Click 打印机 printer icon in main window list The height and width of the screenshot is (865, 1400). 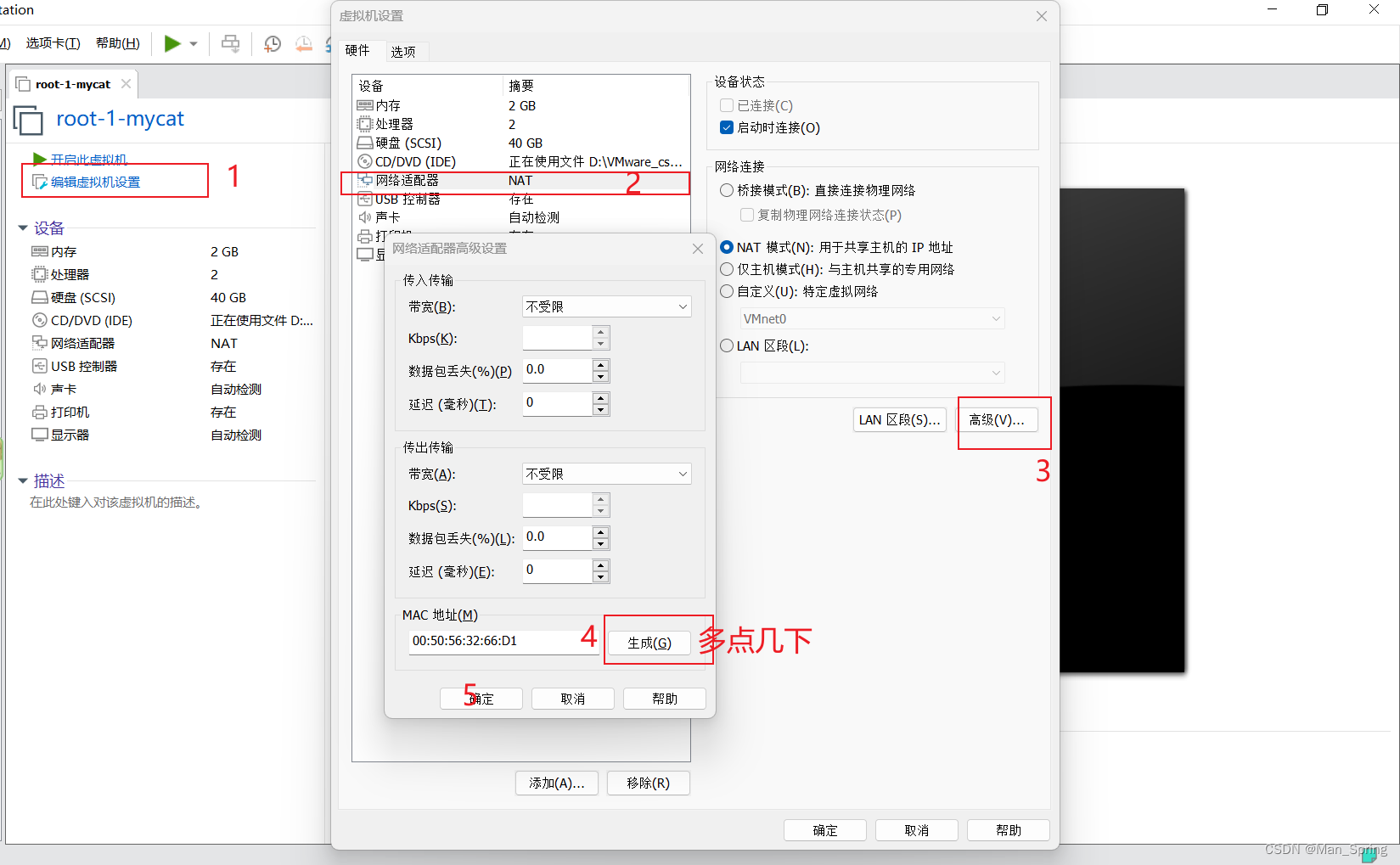coord(39,412)
